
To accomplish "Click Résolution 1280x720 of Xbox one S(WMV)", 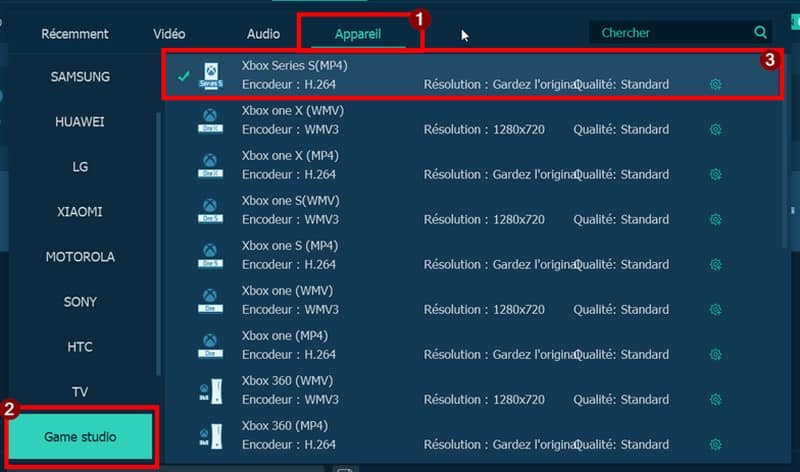I will point(484,219).
